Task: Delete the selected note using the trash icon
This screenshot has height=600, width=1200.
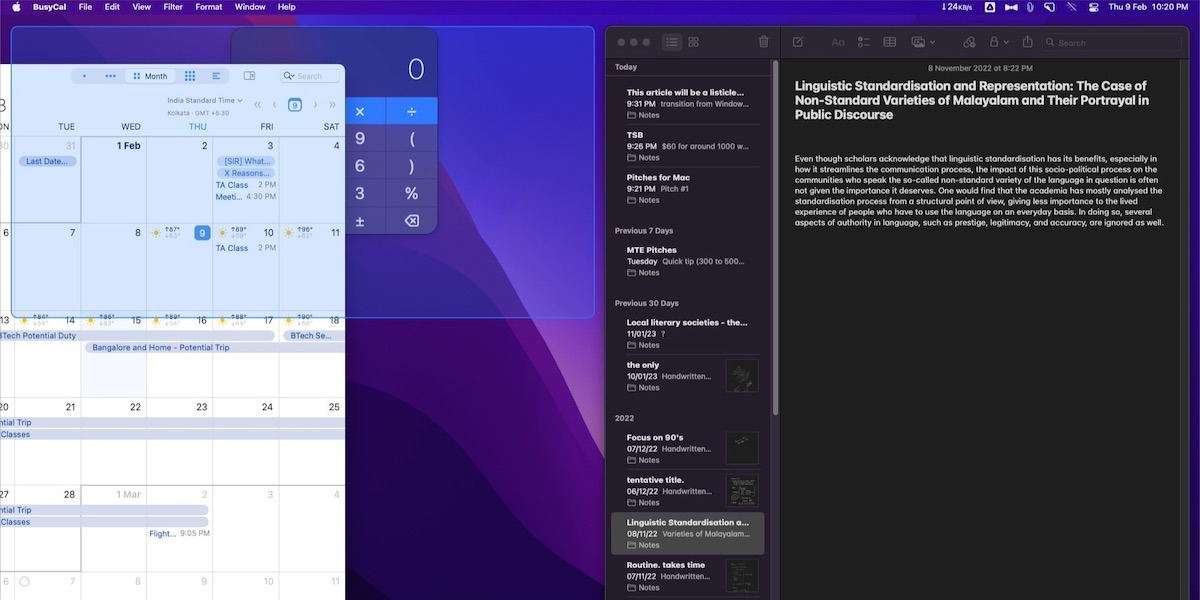Action: click(x=763, y=41)
